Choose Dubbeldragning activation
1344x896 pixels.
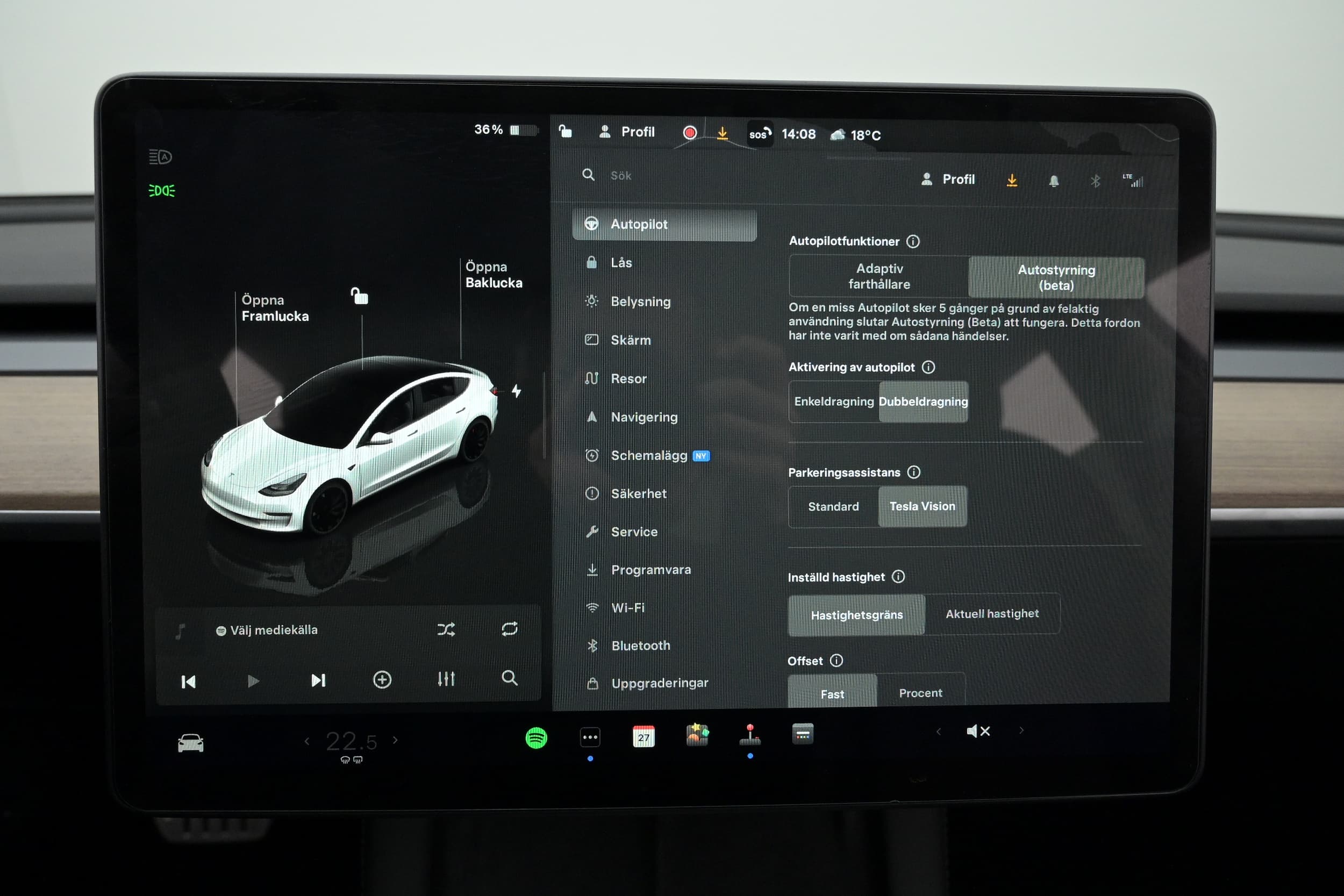pos(924,402)
